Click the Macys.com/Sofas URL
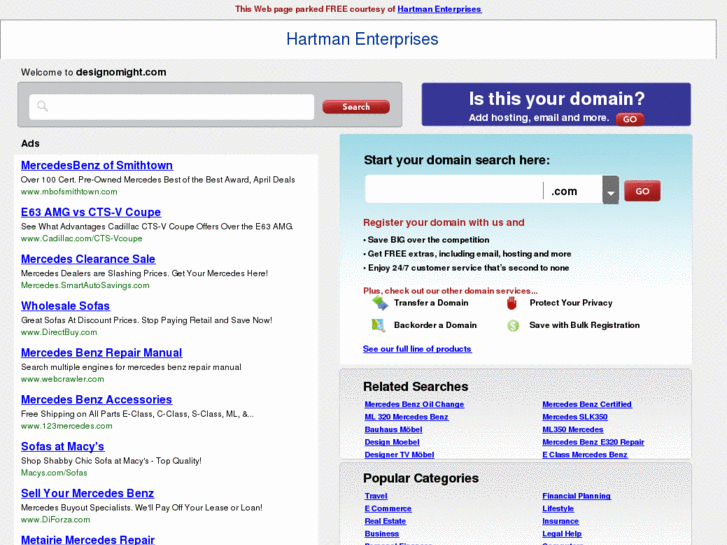The image size is (727, 545). [x=54, y=473]
